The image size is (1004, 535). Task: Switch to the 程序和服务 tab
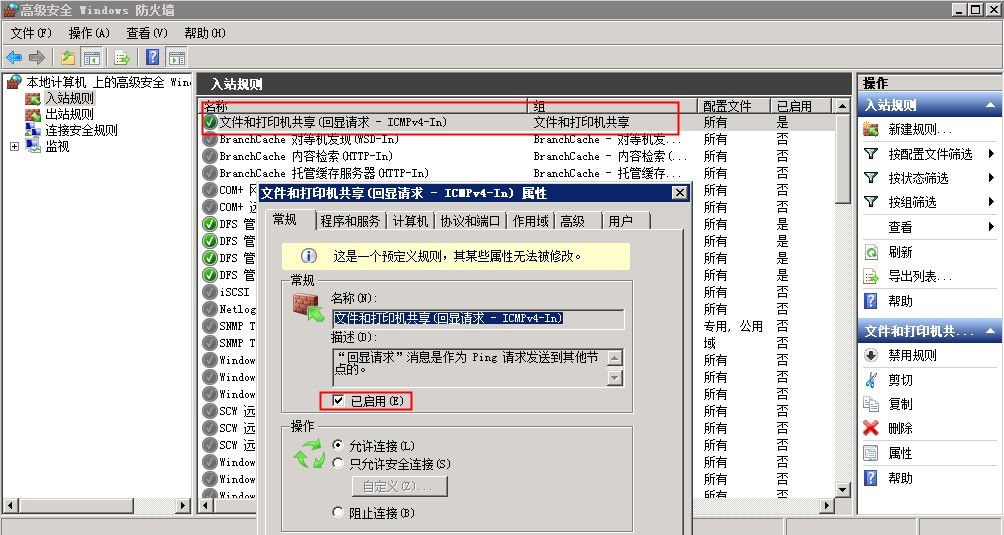tap(350, 221)
